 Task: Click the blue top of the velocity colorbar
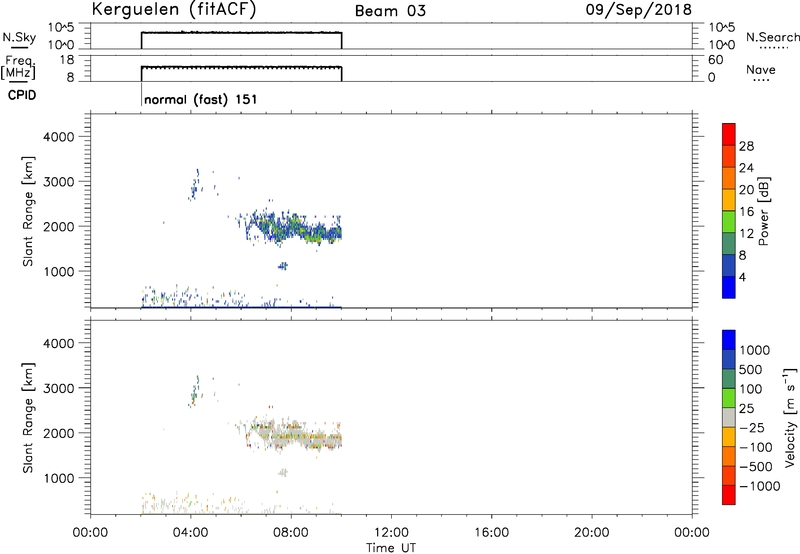tap(729, 340)
